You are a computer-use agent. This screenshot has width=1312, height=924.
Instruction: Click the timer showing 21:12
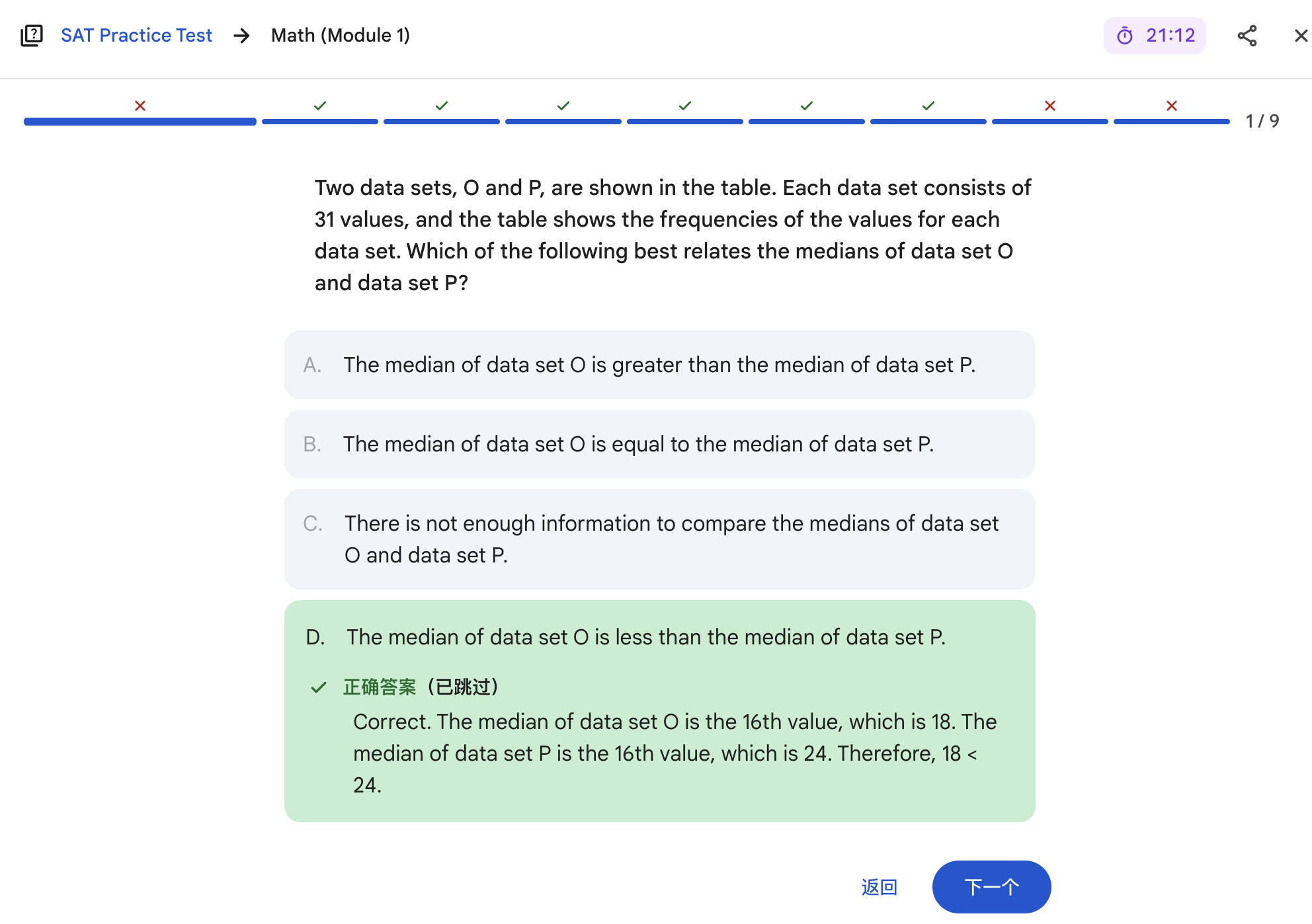point(1155,36)
